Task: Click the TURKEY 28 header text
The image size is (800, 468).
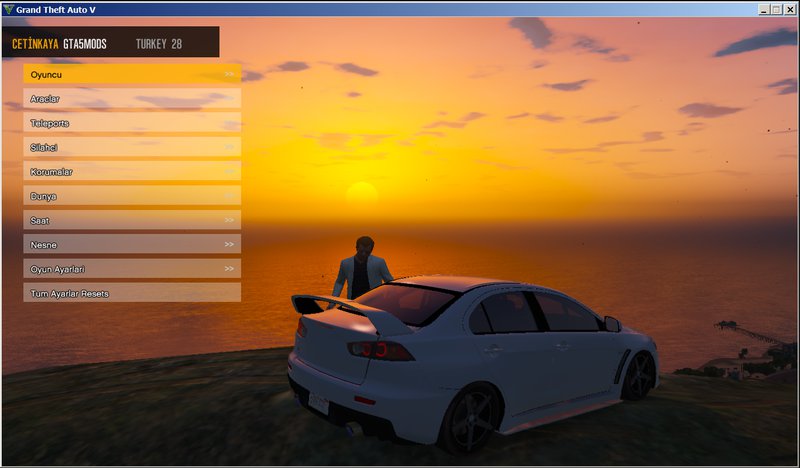Action: pos(159,44)
